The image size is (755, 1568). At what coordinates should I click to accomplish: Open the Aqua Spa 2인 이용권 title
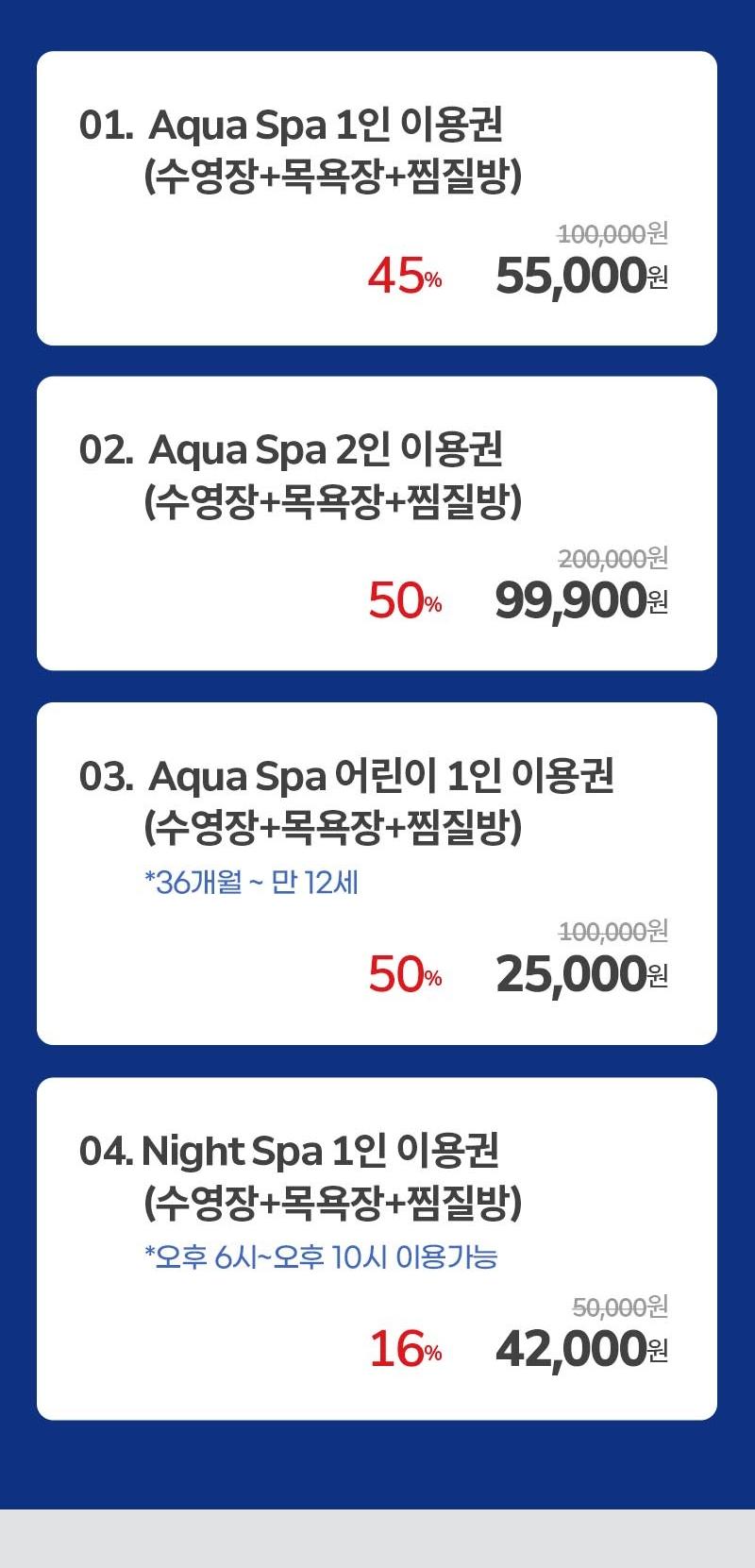click(325, 450)
